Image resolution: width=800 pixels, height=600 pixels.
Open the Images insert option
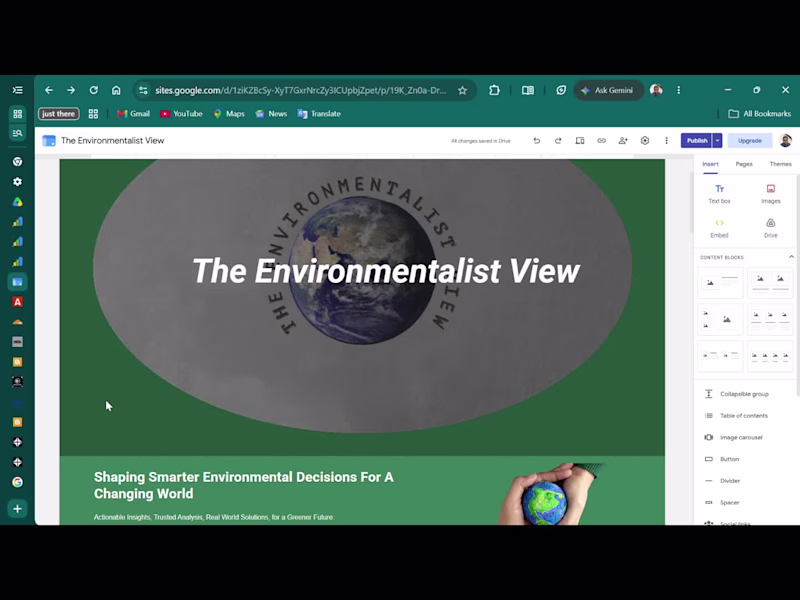click(770, 194)
